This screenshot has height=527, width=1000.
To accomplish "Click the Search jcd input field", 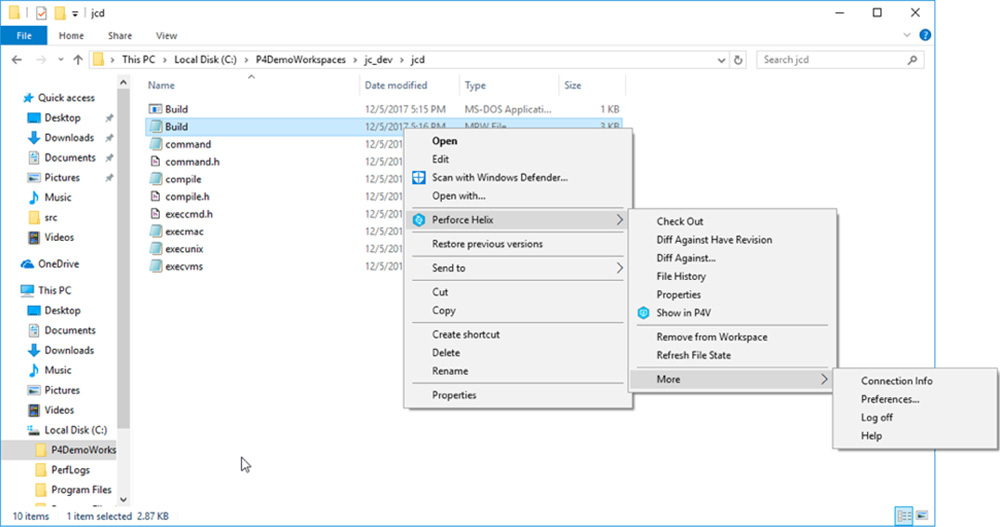I will click(x=835, y=60).
